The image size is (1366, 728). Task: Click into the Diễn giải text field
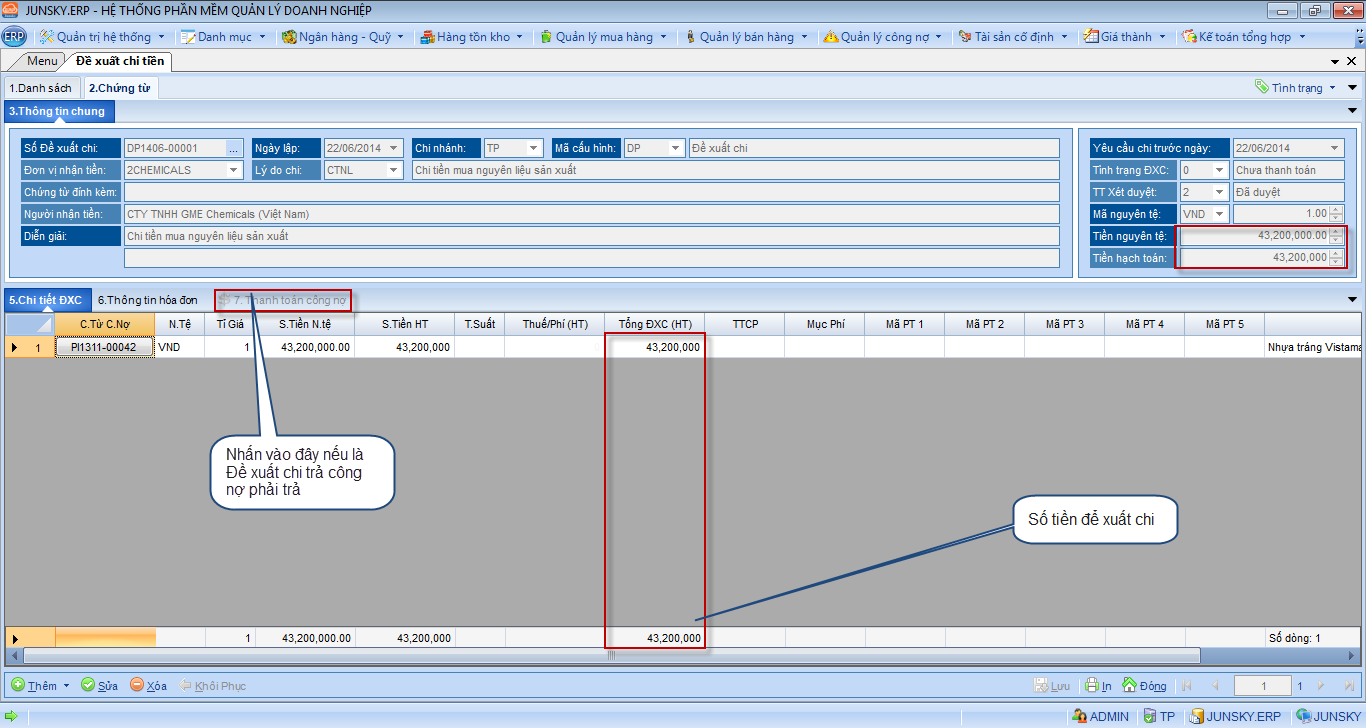pos(590,236)
